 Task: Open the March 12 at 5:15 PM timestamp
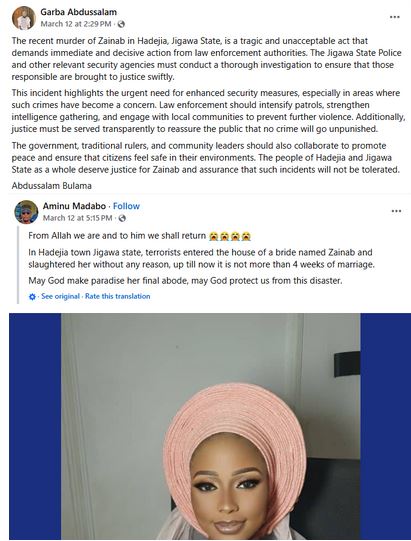click(77, 218)
